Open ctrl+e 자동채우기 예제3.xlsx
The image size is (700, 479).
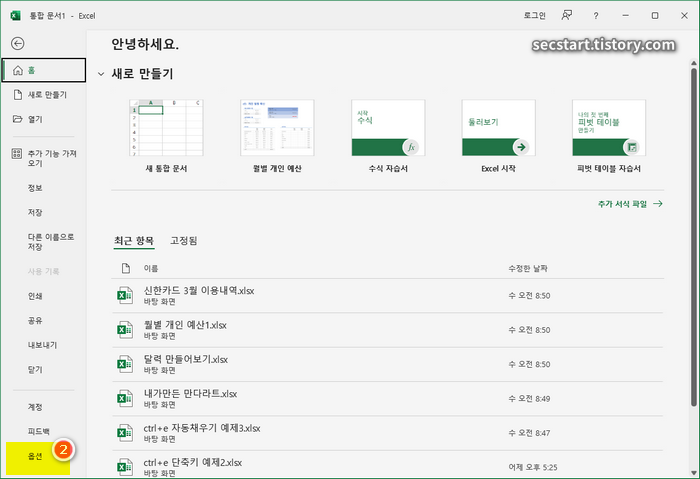388,433
